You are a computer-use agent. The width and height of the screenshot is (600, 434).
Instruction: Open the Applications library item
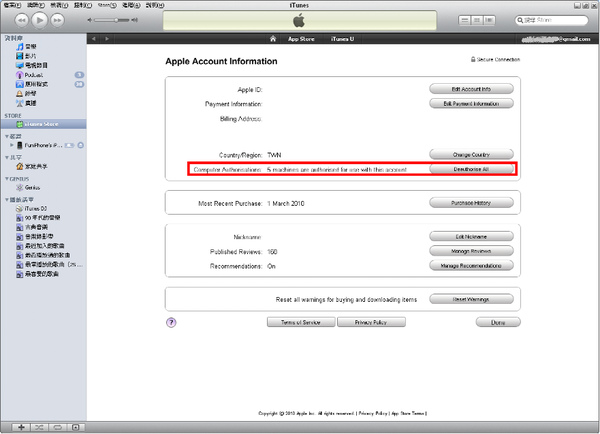click(x=32, y=84)
